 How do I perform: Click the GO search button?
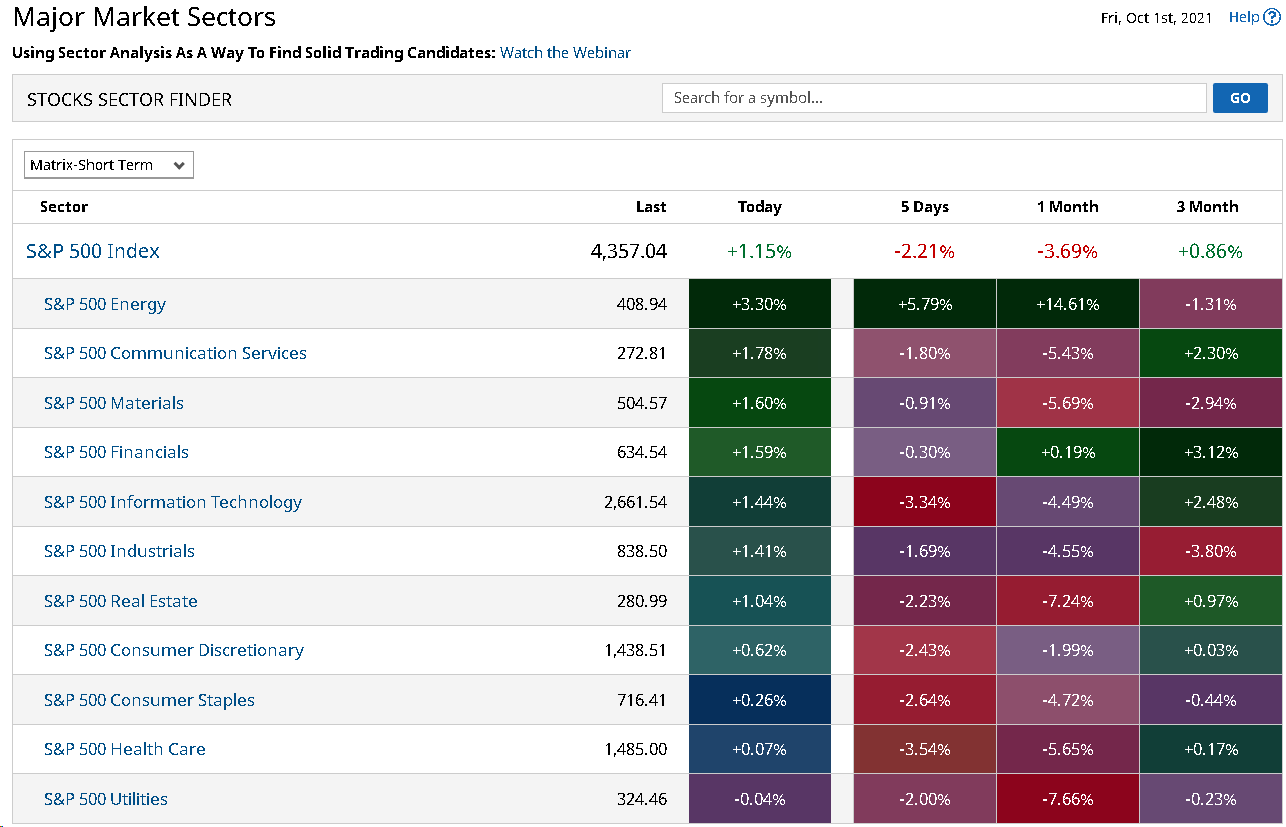click(1240, 98)
